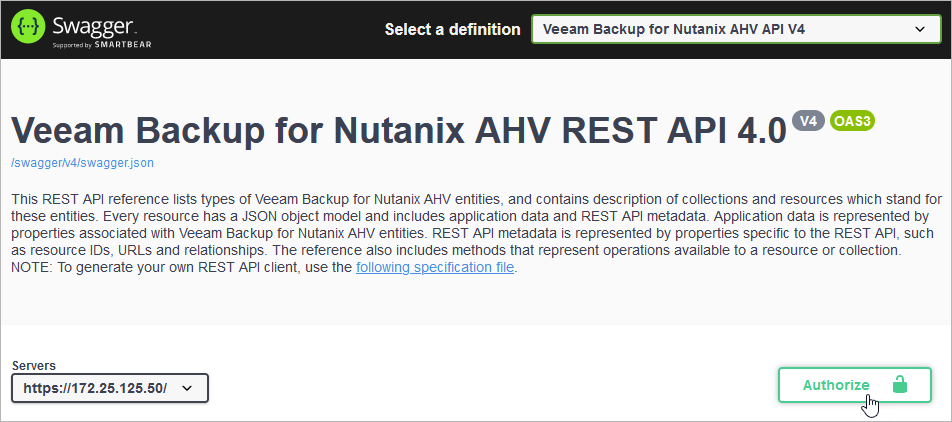The height and width of the screenshot is (422, 952).
Task: Click the chevron of the definition selector
Action: coord(920,29)
